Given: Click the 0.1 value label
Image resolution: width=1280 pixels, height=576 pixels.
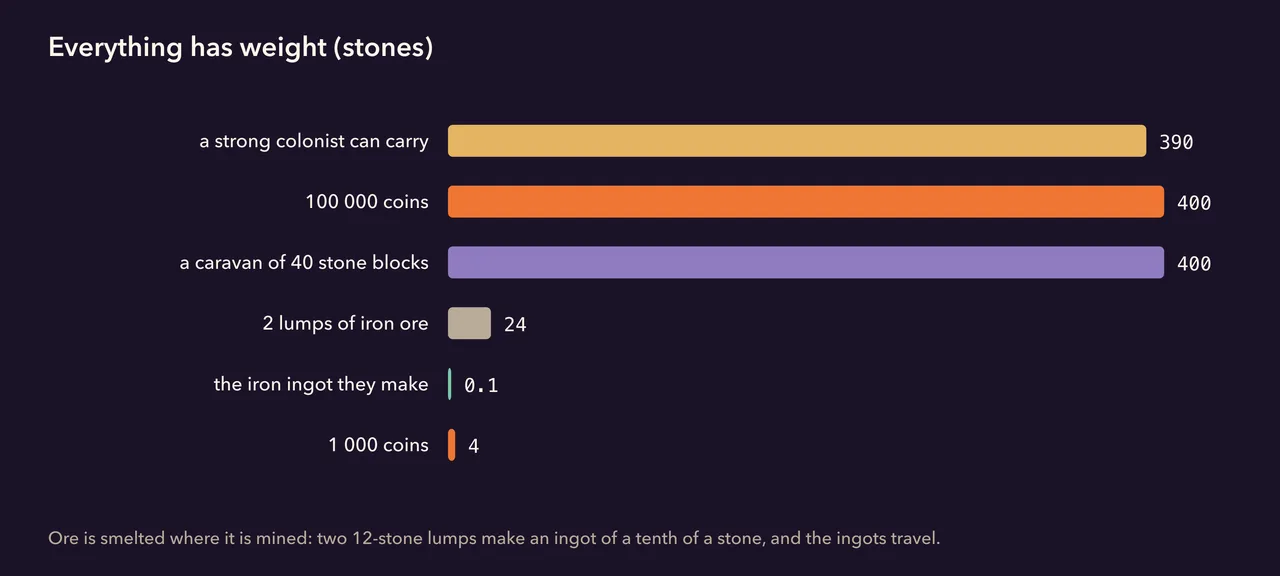Looking at the screenshot, I should click(481, 385).
